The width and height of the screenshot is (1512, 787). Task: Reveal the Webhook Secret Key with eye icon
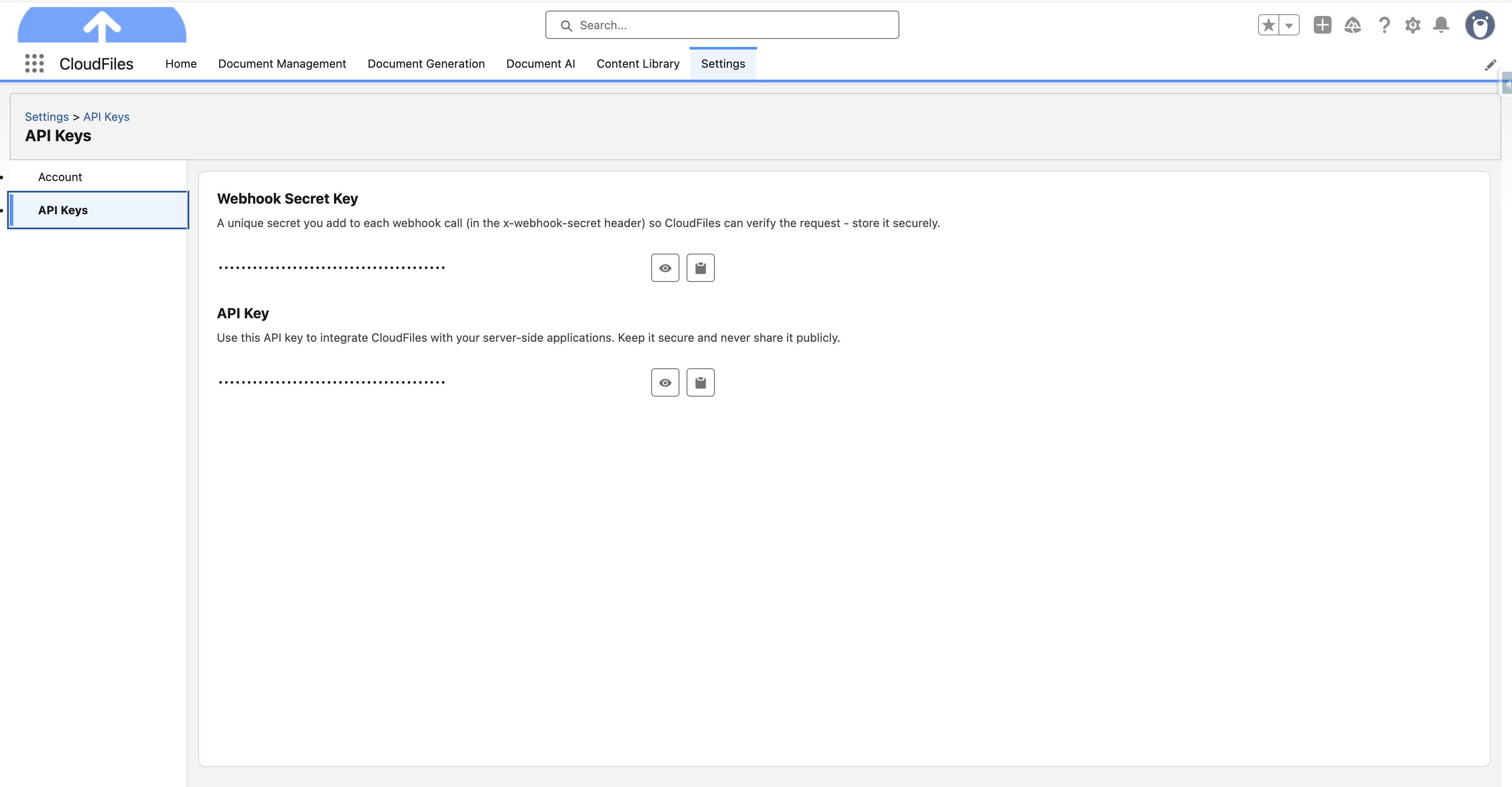coord(665,268)
